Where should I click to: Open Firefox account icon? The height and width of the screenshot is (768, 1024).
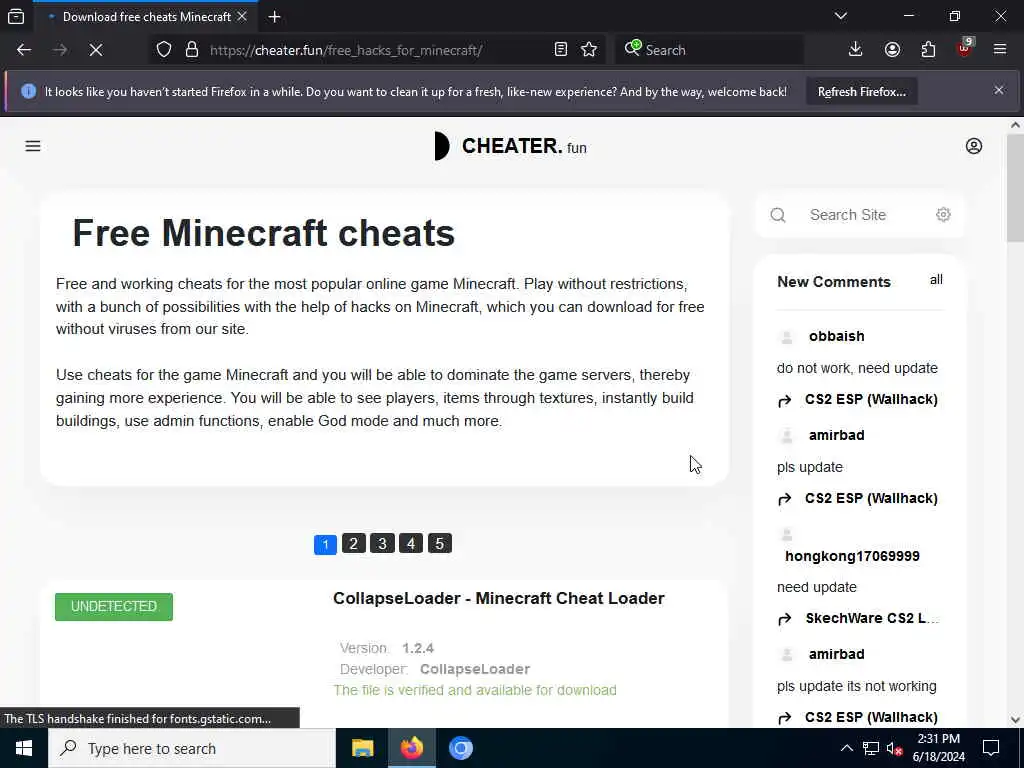click(x=892, y=50)
